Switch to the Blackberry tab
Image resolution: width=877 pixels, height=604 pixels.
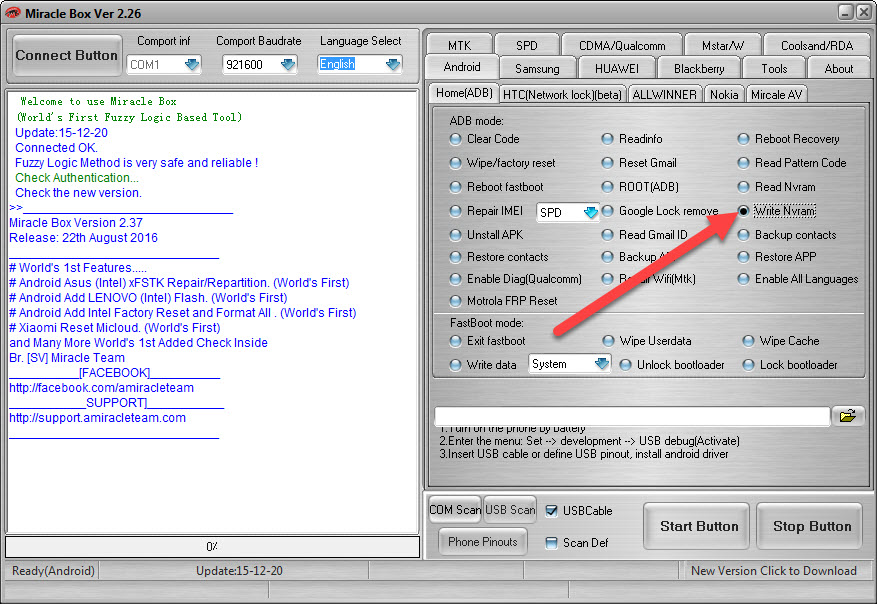pos(699,68)
